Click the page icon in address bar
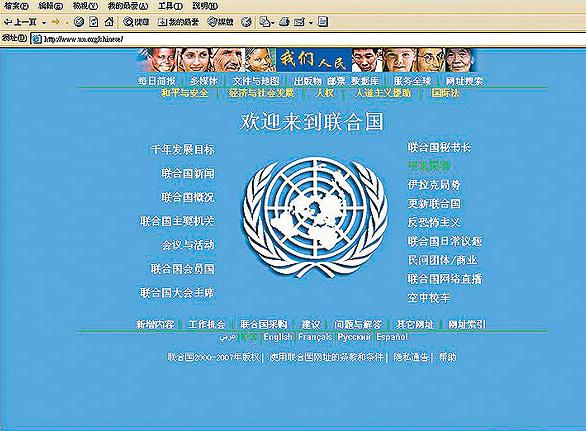 [36, 39]
